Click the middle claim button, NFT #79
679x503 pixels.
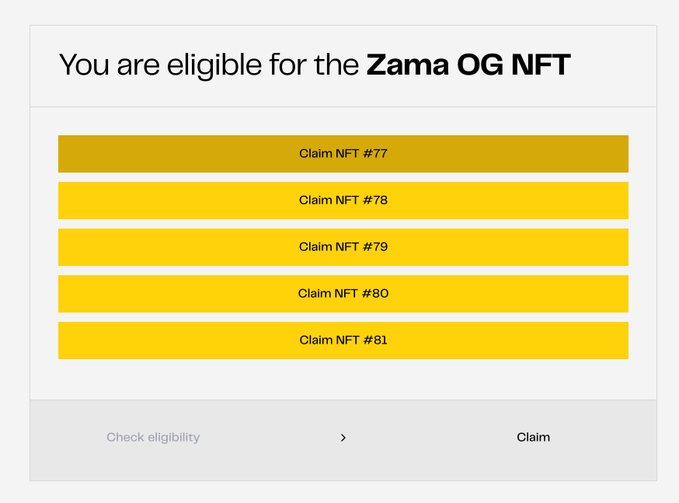(343, 247)
